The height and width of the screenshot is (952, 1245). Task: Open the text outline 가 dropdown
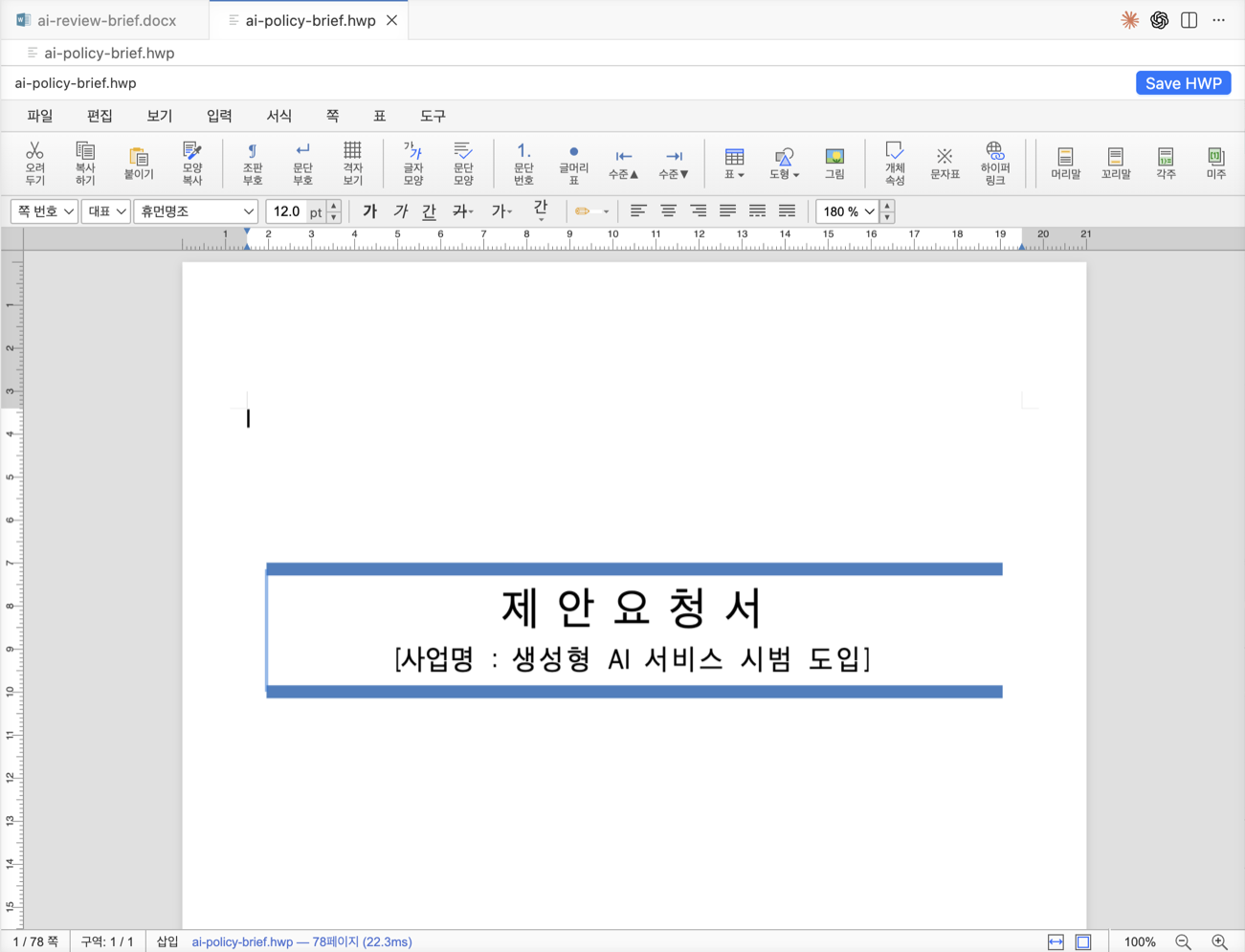tap(501, 211)
